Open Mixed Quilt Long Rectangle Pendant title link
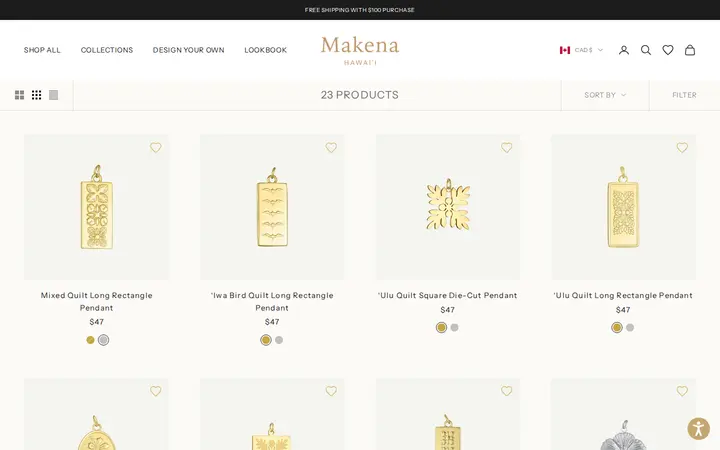The image size is (720, 450). coord(96,301)
